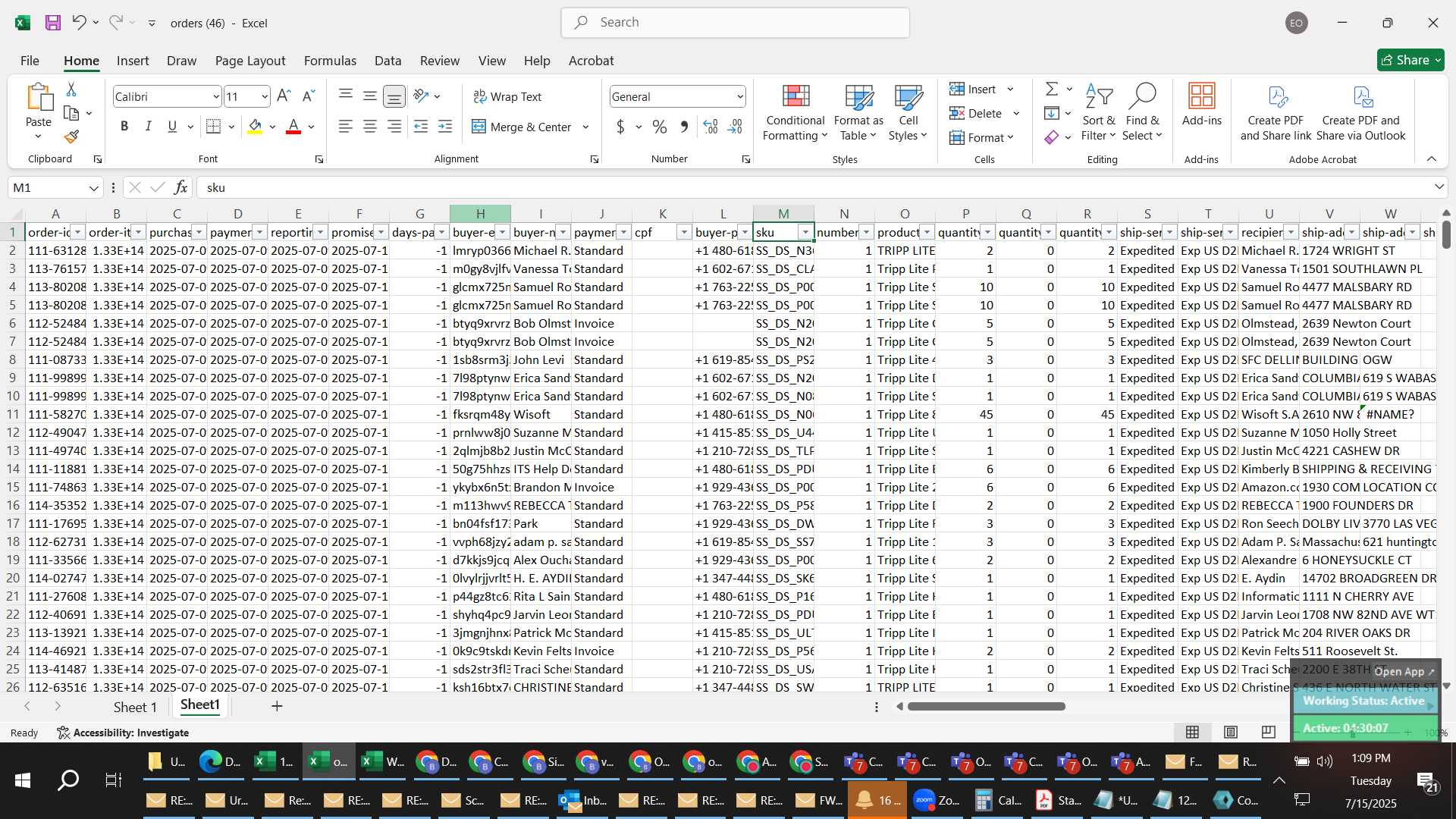Image resolution: width=1456 pixels, height=819 pixels.
Task: Open the General number format dropdown
Action: (x=739, y=97)
